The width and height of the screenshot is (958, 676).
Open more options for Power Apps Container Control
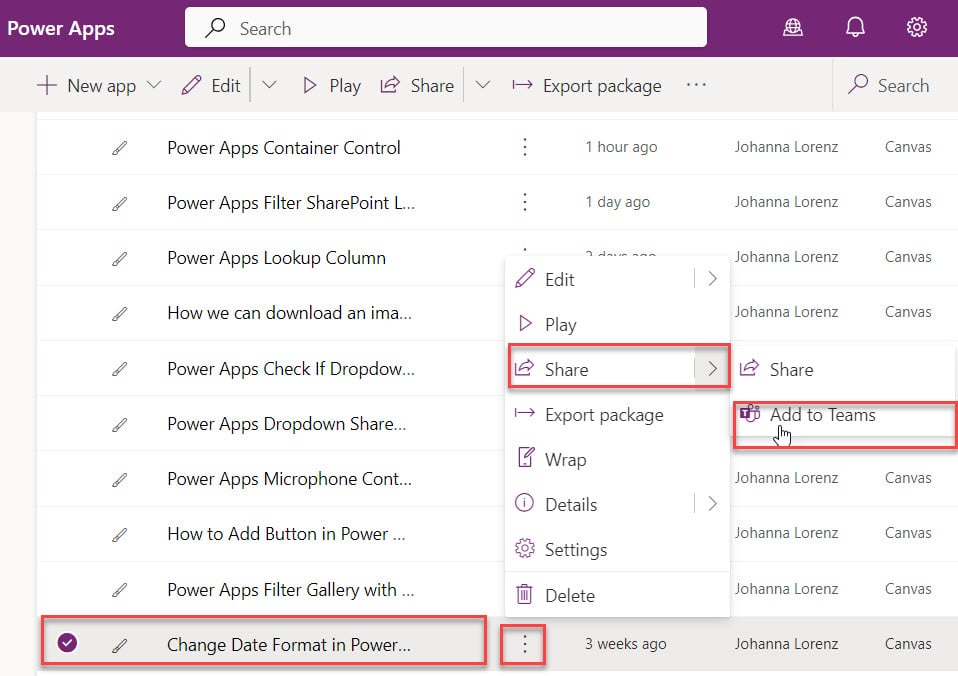click(x=525, y=147)
